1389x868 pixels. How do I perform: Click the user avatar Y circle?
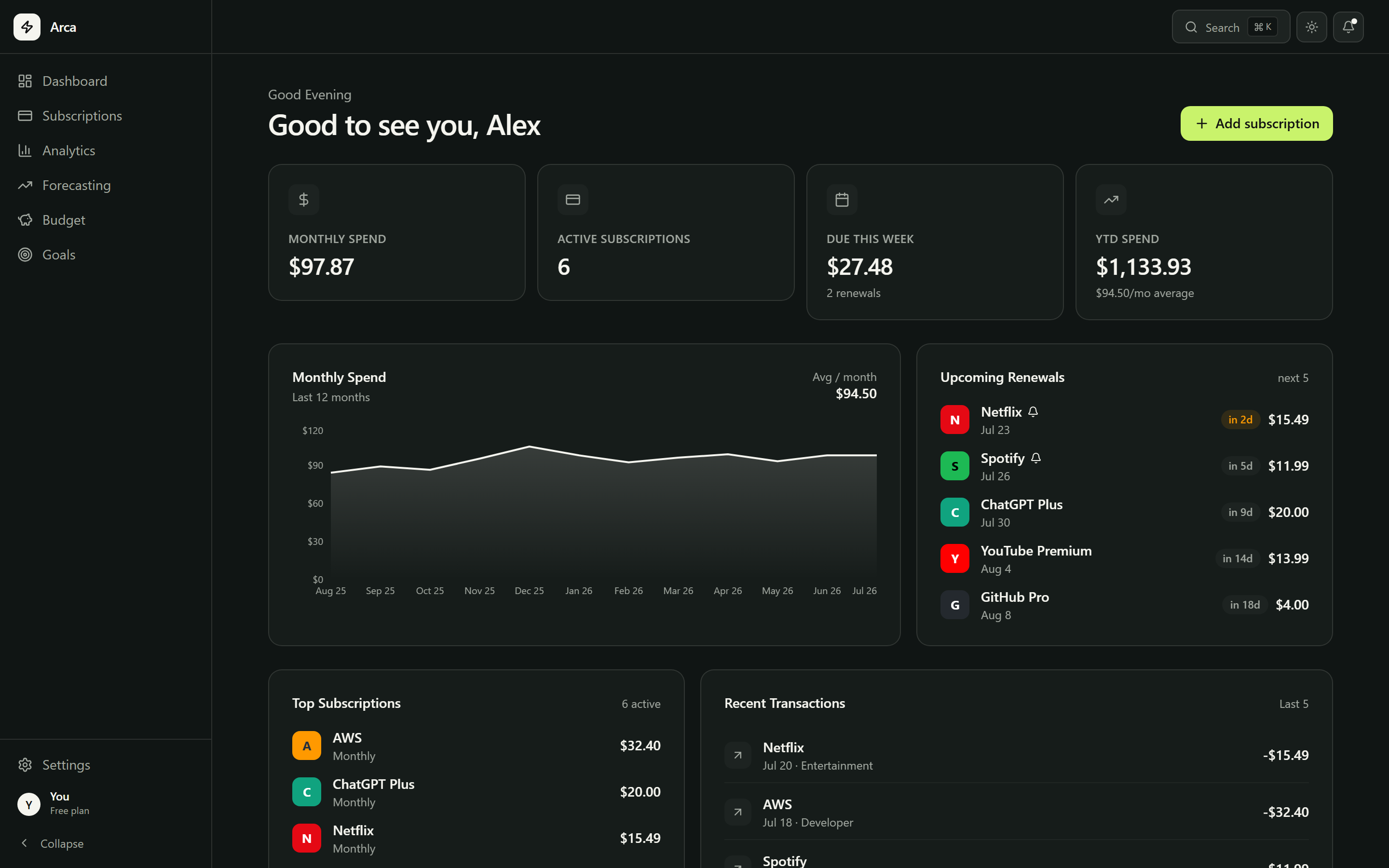[29, 804]
